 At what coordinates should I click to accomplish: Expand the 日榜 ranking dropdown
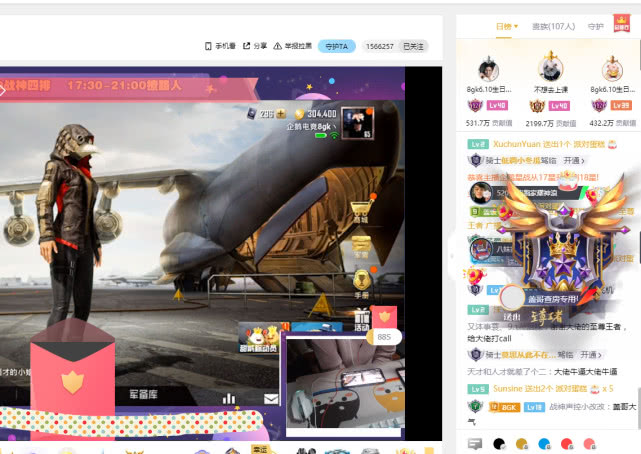507,27
